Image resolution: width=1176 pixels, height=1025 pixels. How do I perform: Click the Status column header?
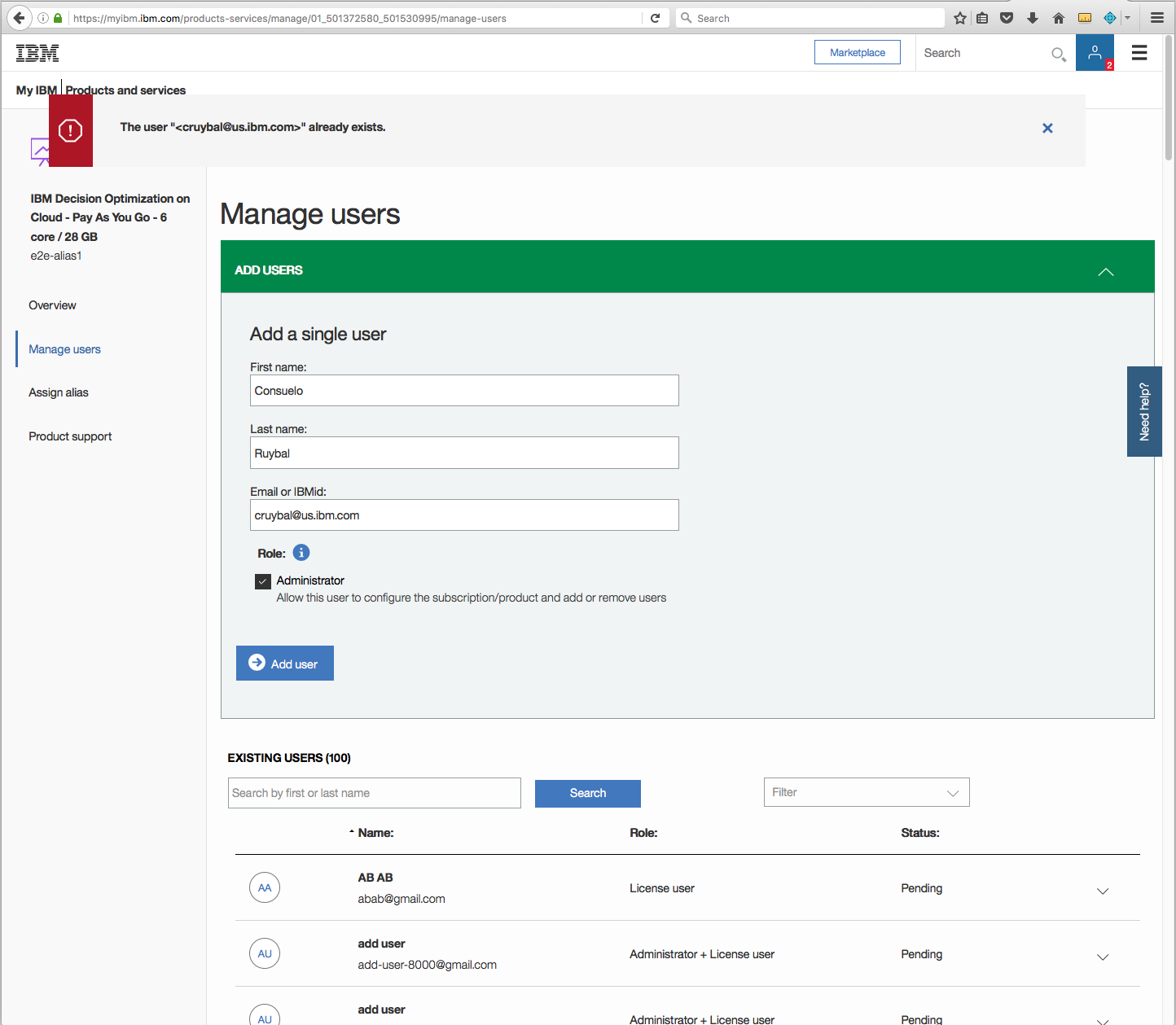tap(920, 833)
